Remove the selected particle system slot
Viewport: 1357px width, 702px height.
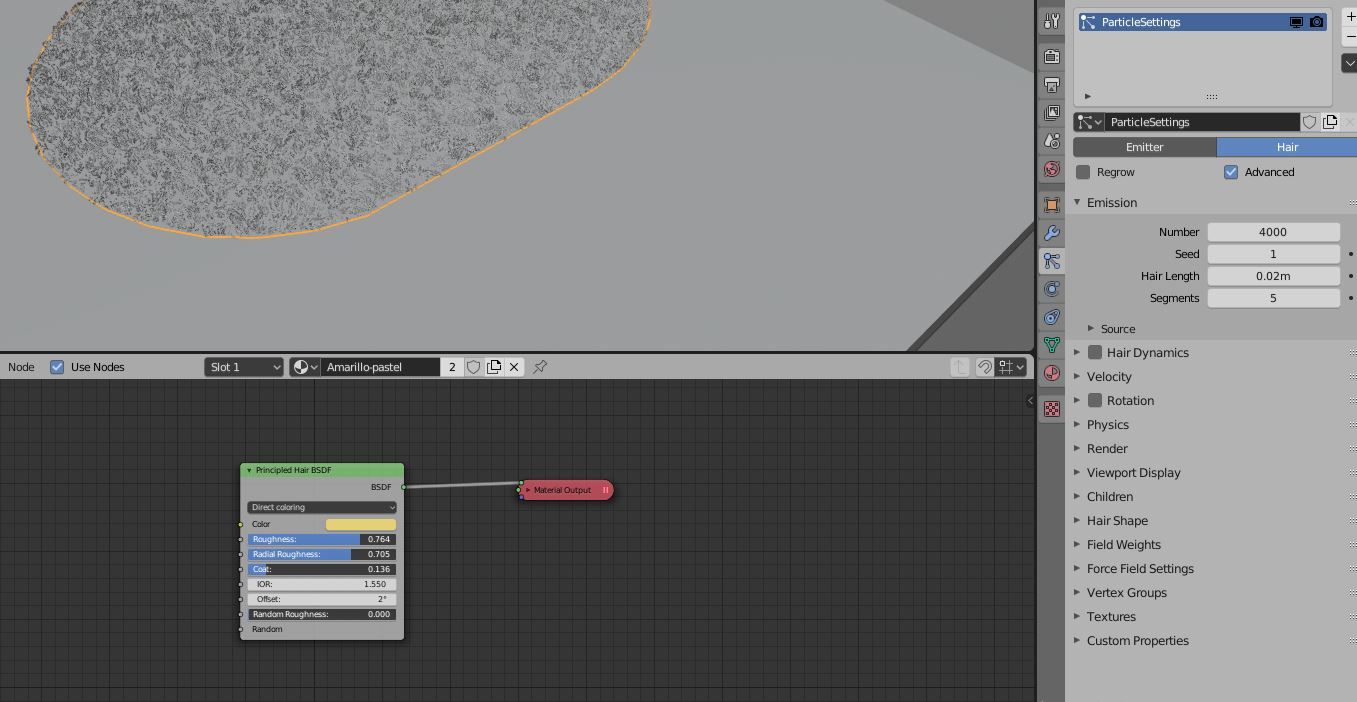(1350, 36)
